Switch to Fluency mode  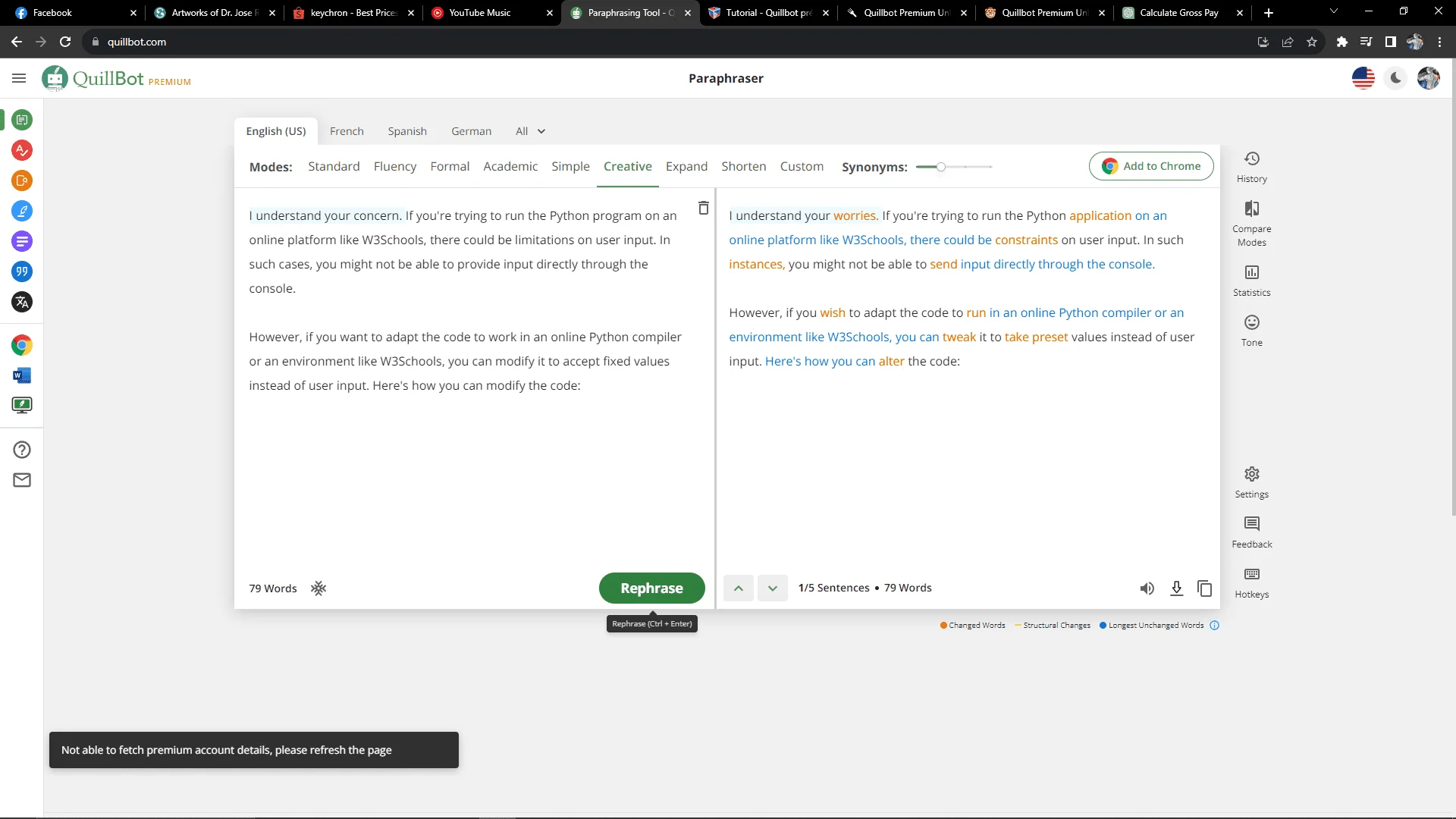coord(394,166)
